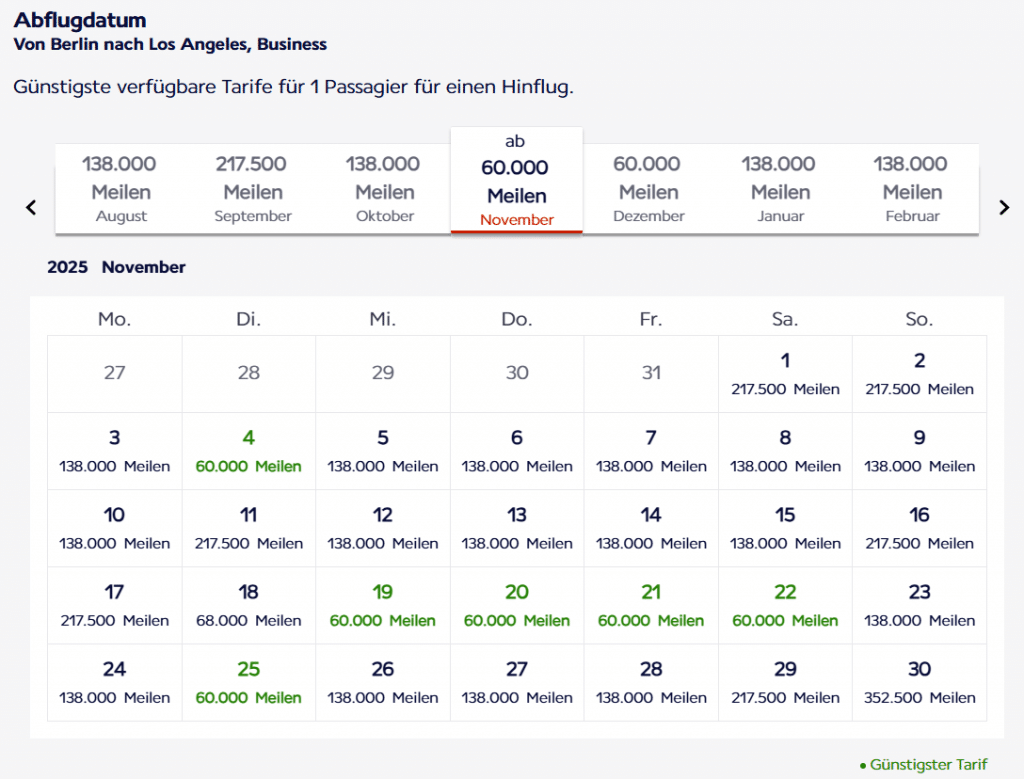1024x779 pixels.
Task: Click November 30 with 352.500 Meilen
Action: click(x=919, y=682)
